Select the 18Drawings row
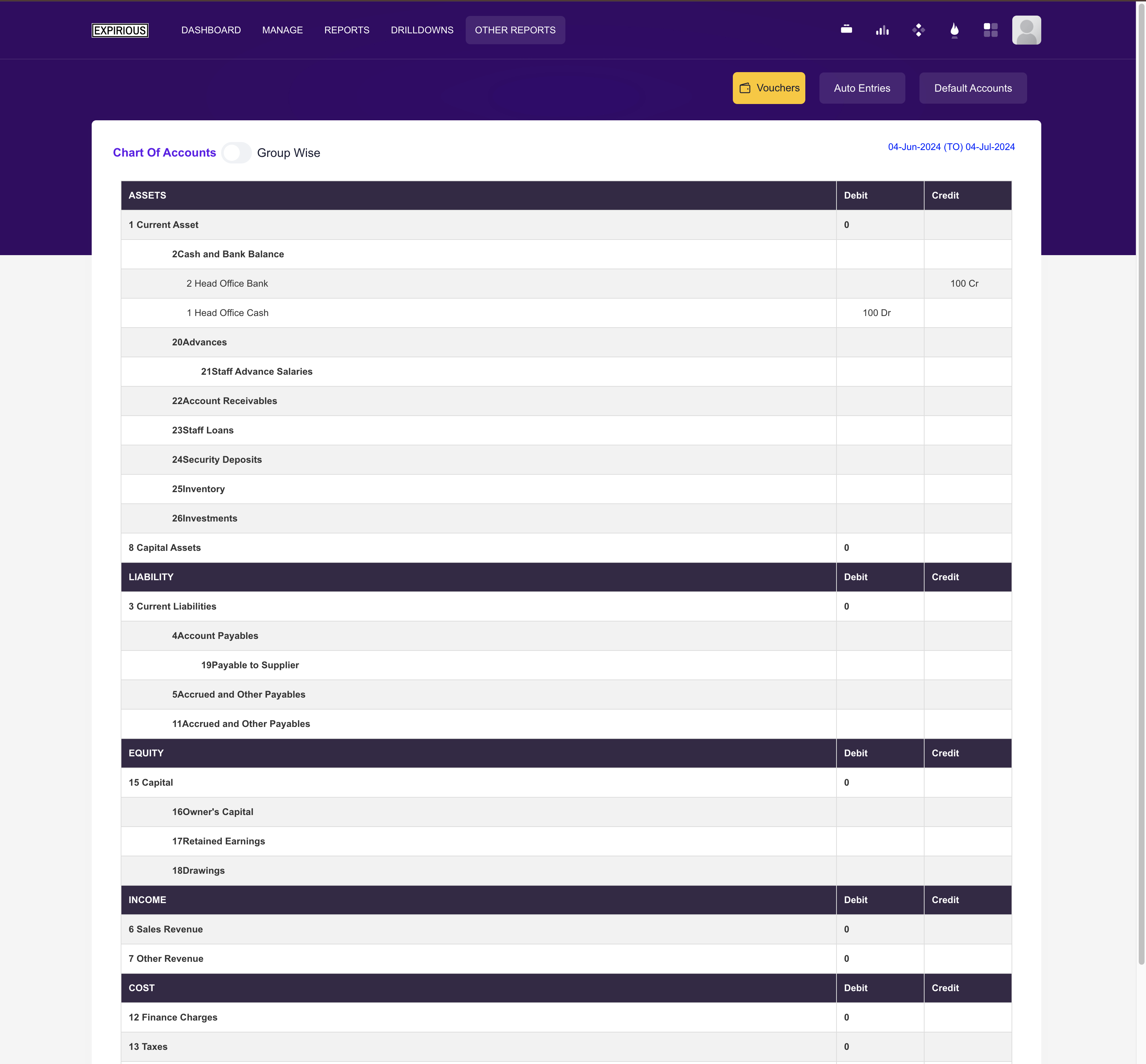The height and width of the screenshot is (1064, 1146). click(566, 870)
